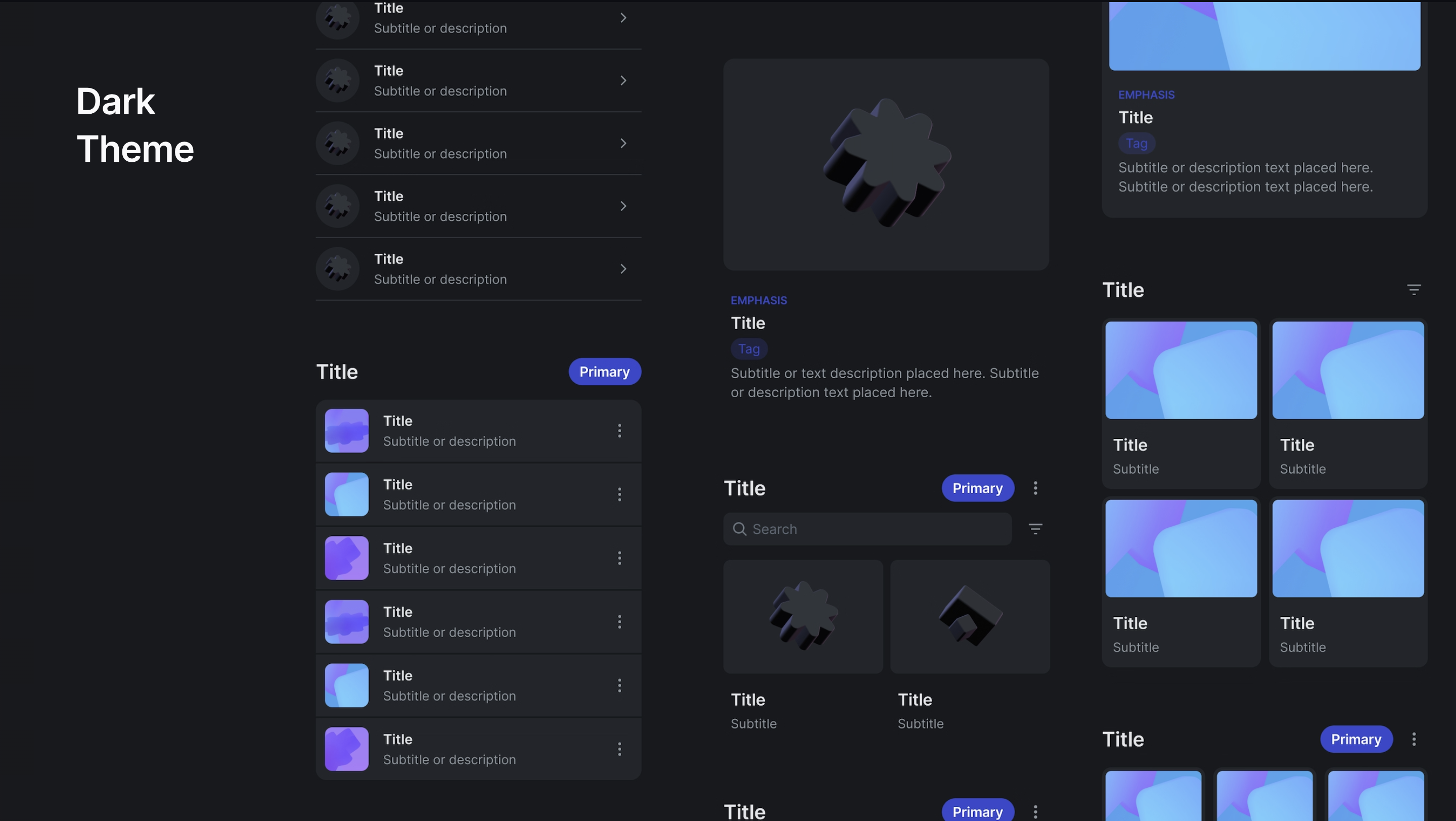This screenshot has height=821, width=1456.
Task: Click the Tag chip in the blue image card
Action: pyautogui.click(x=1136, y=143)
